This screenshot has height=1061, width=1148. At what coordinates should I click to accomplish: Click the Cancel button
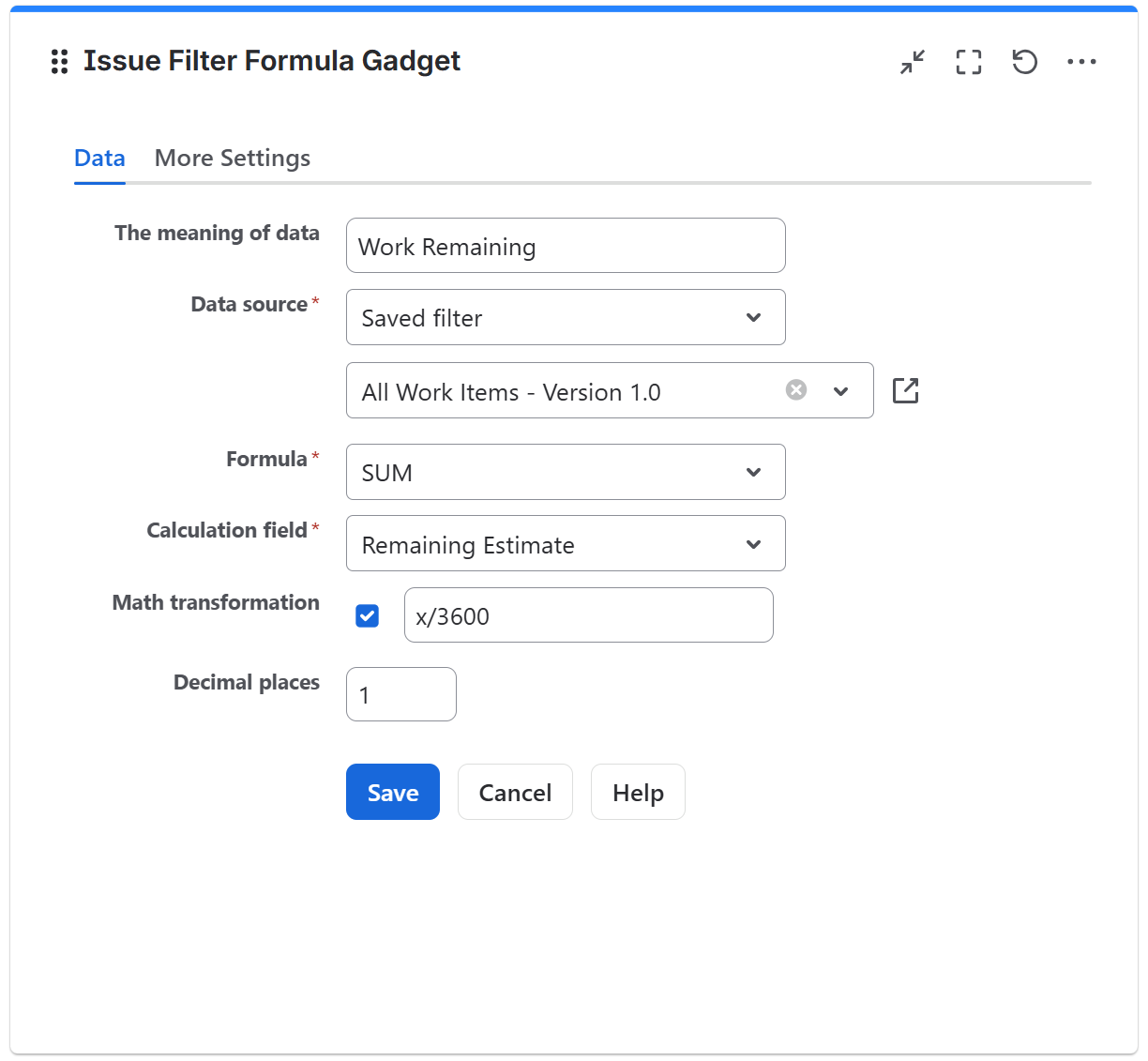[515, 792]
